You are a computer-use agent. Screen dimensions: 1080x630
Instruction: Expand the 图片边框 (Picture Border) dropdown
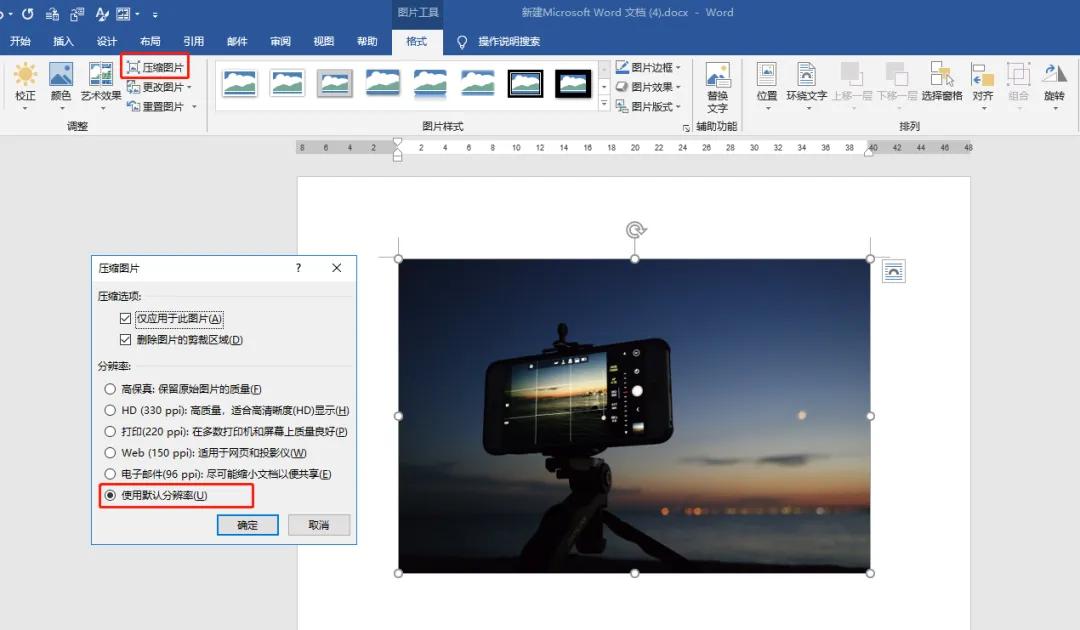tap(648, 68)
